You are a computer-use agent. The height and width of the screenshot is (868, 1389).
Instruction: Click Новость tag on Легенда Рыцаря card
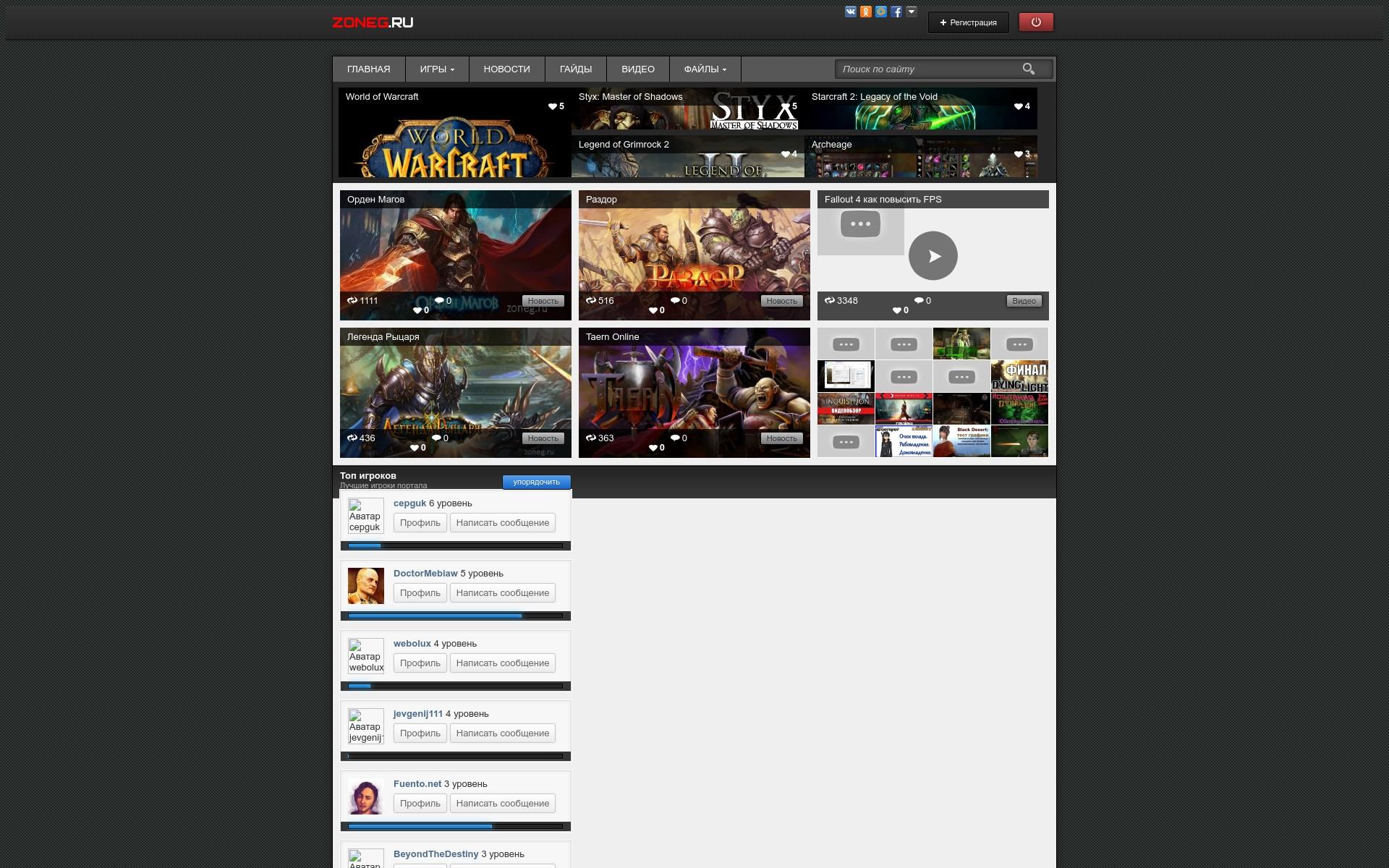click(x=543, y=438)
